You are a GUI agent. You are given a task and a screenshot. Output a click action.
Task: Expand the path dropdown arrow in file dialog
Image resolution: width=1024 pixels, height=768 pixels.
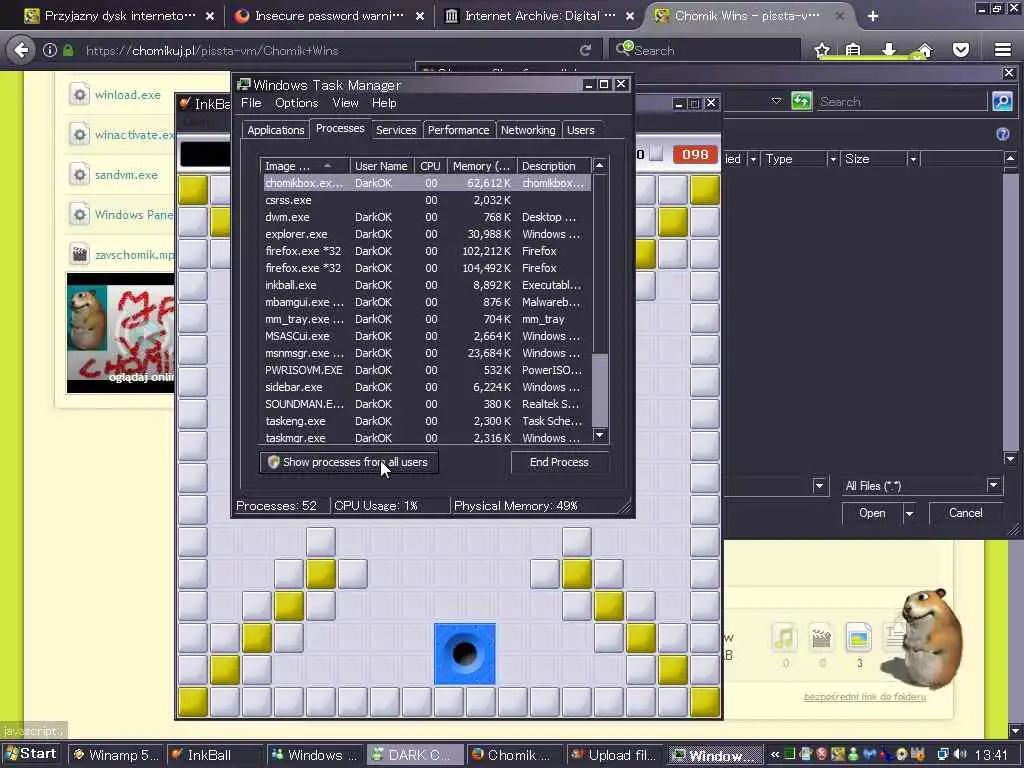point(776,101)
